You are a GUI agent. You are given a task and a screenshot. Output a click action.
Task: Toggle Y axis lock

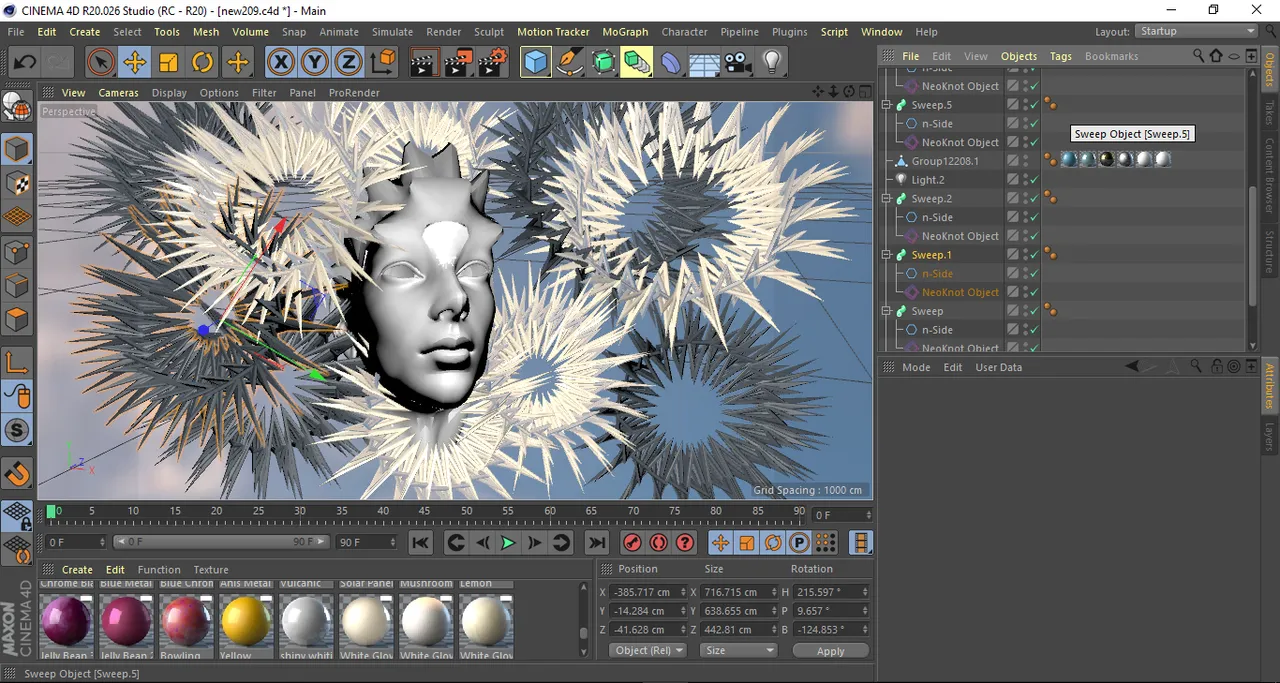(x=315, y=63)
